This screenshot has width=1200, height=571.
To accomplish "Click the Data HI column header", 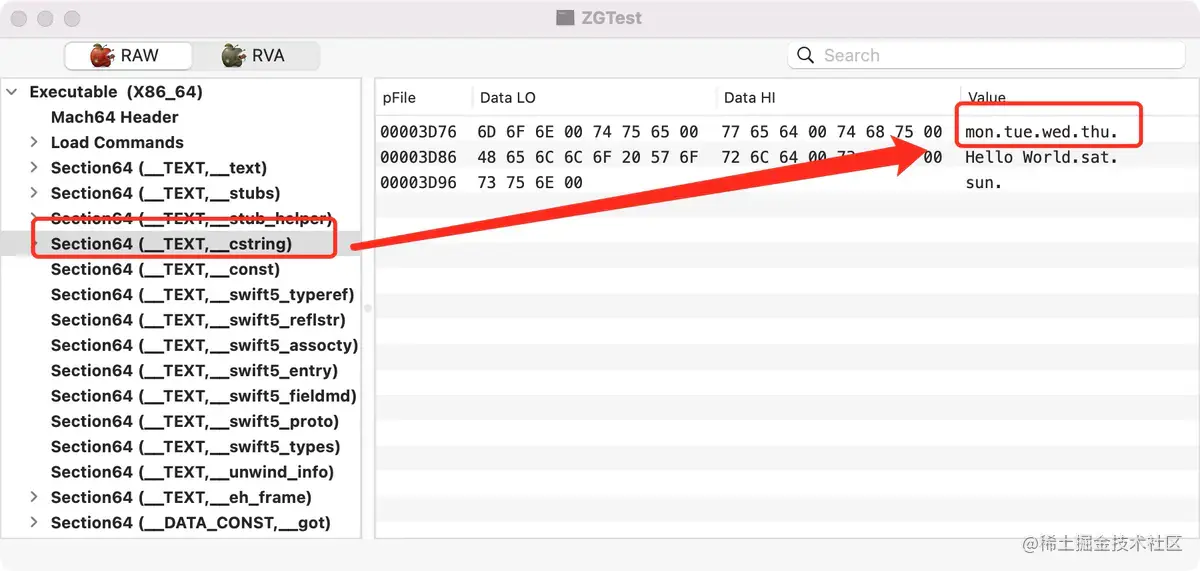I will pyautogui.click(x=750, y=98).
